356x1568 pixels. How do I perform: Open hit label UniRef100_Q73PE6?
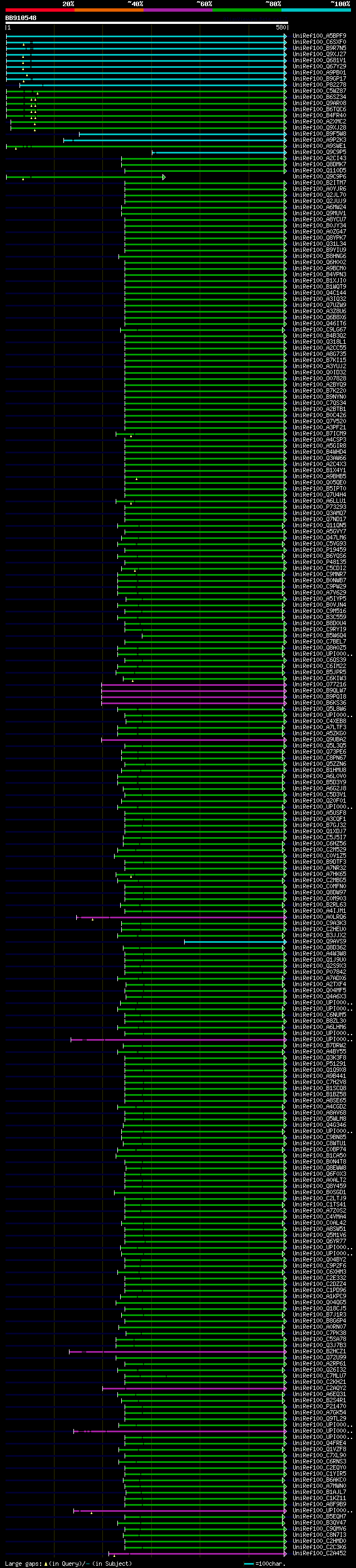coord(319,753)
